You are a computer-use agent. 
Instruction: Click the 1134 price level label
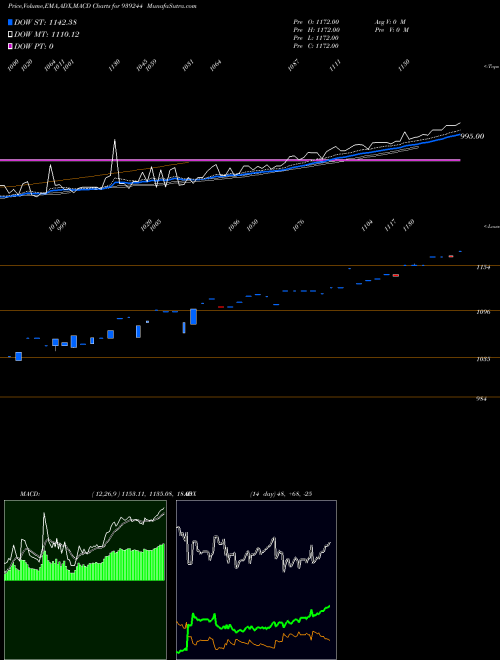click(483, 267)
